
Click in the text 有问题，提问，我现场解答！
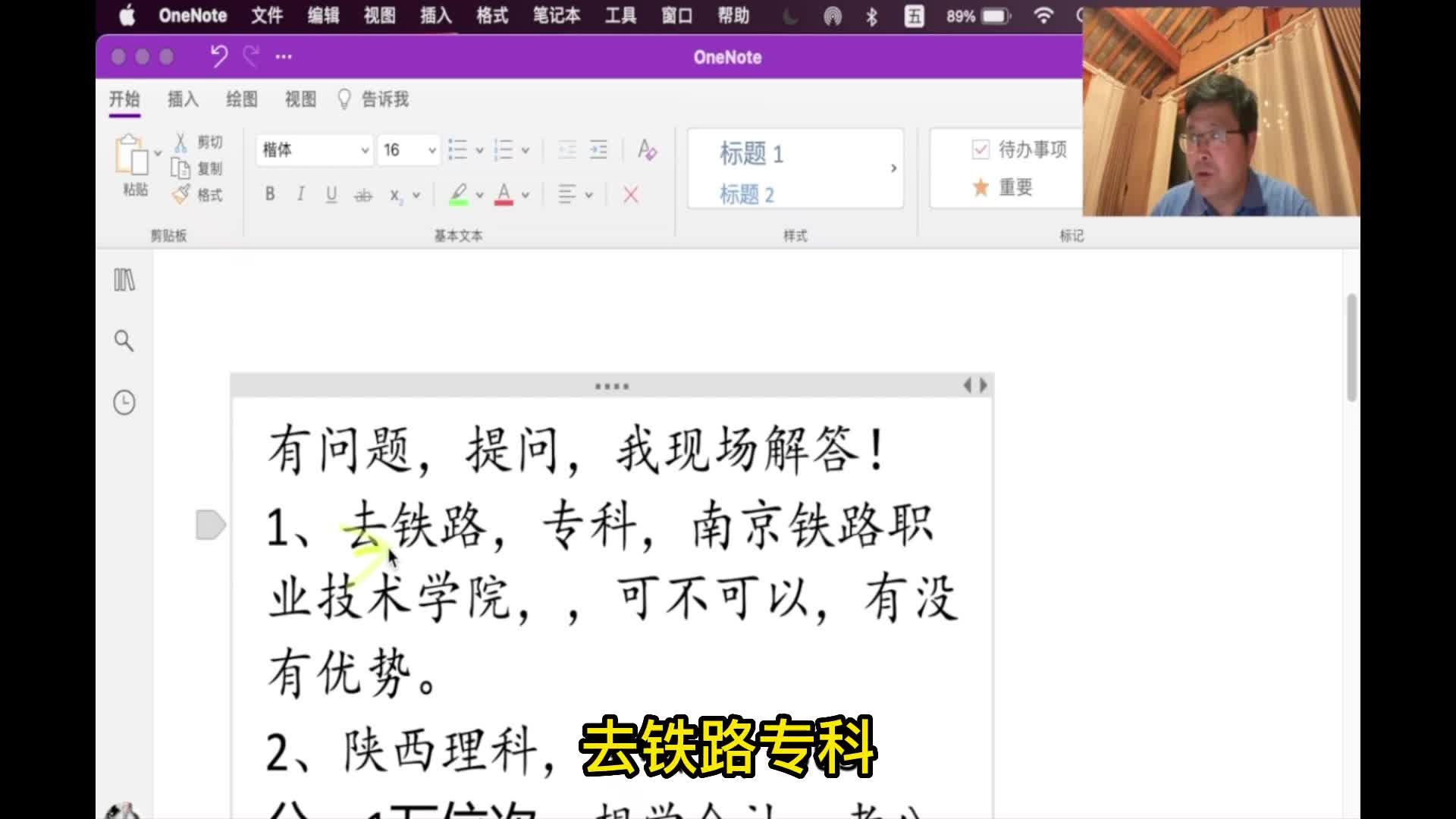point(577,450)
